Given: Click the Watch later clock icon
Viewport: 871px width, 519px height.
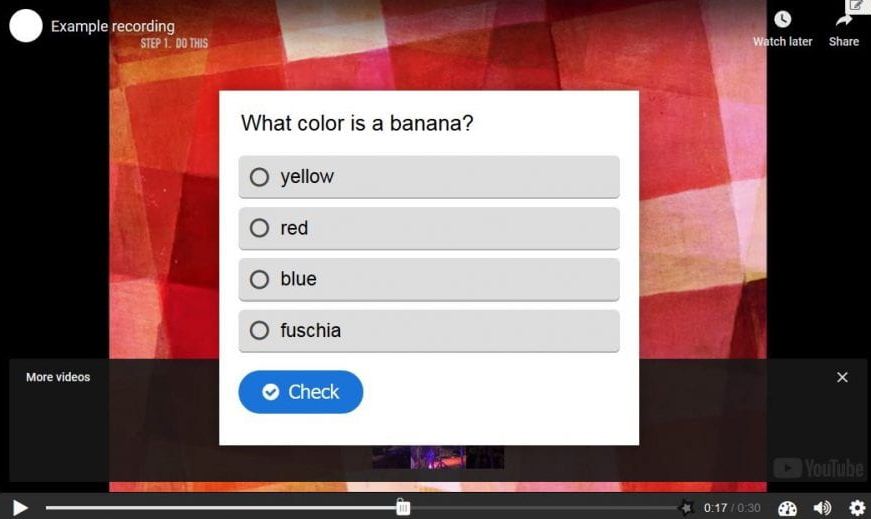Looking at the screenshot, I should coord(782,19).
